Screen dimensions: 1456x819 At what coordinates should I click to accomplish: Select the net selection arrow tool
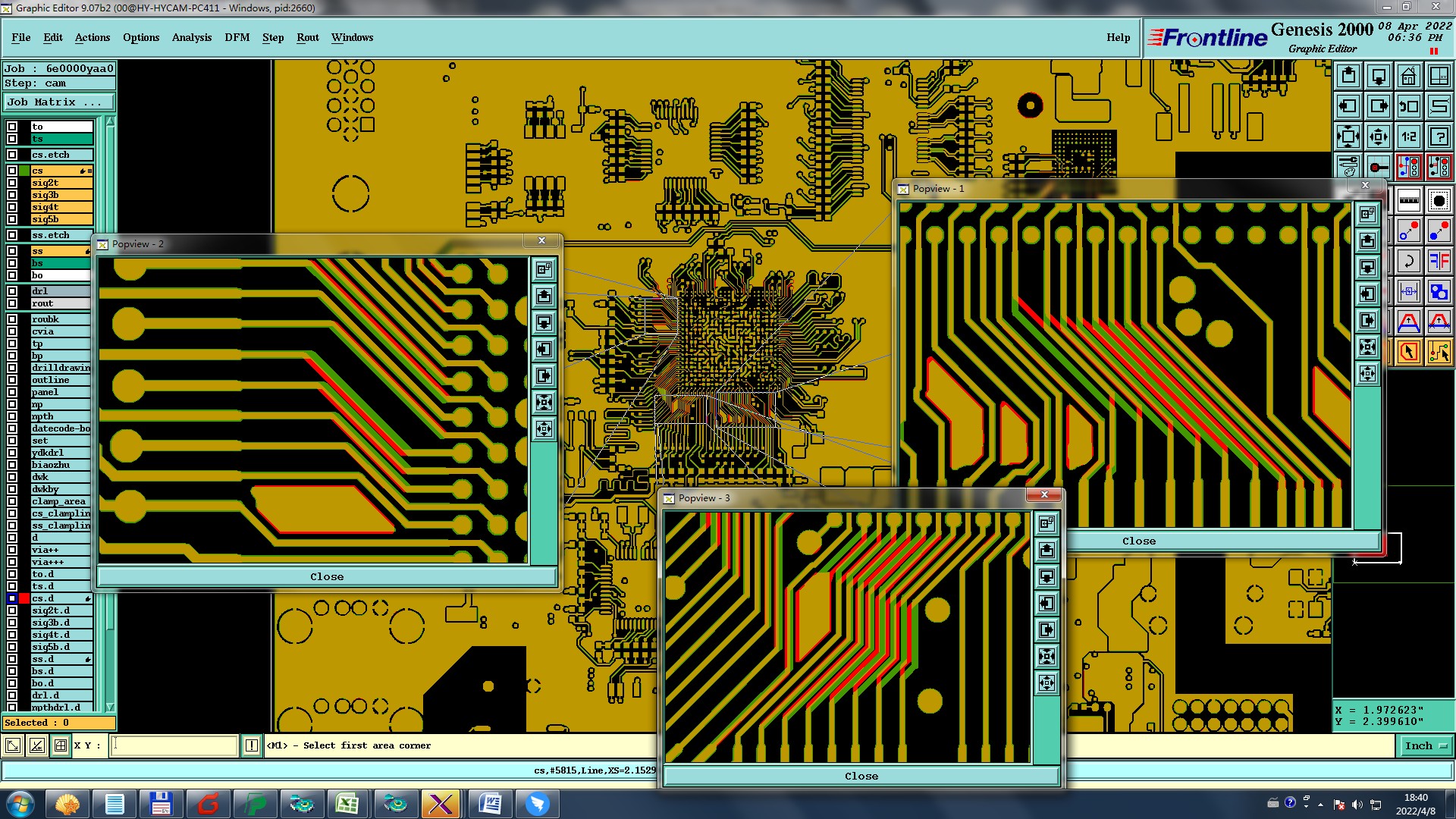click(1439, 352)
